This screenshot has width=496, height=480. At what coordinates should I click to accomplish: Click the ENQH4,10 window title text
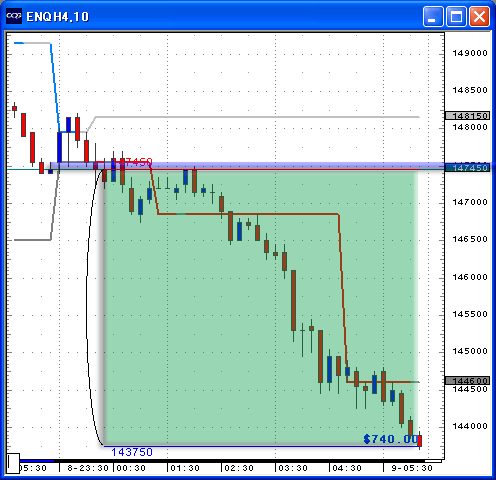pos(58,17)
